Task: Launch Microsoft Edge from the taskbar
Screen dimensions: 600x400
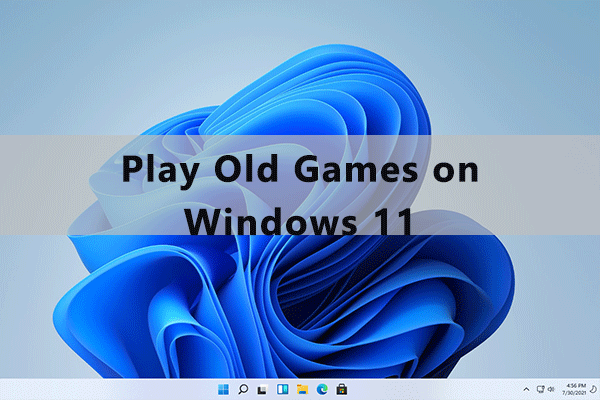Action: [322, 390]
